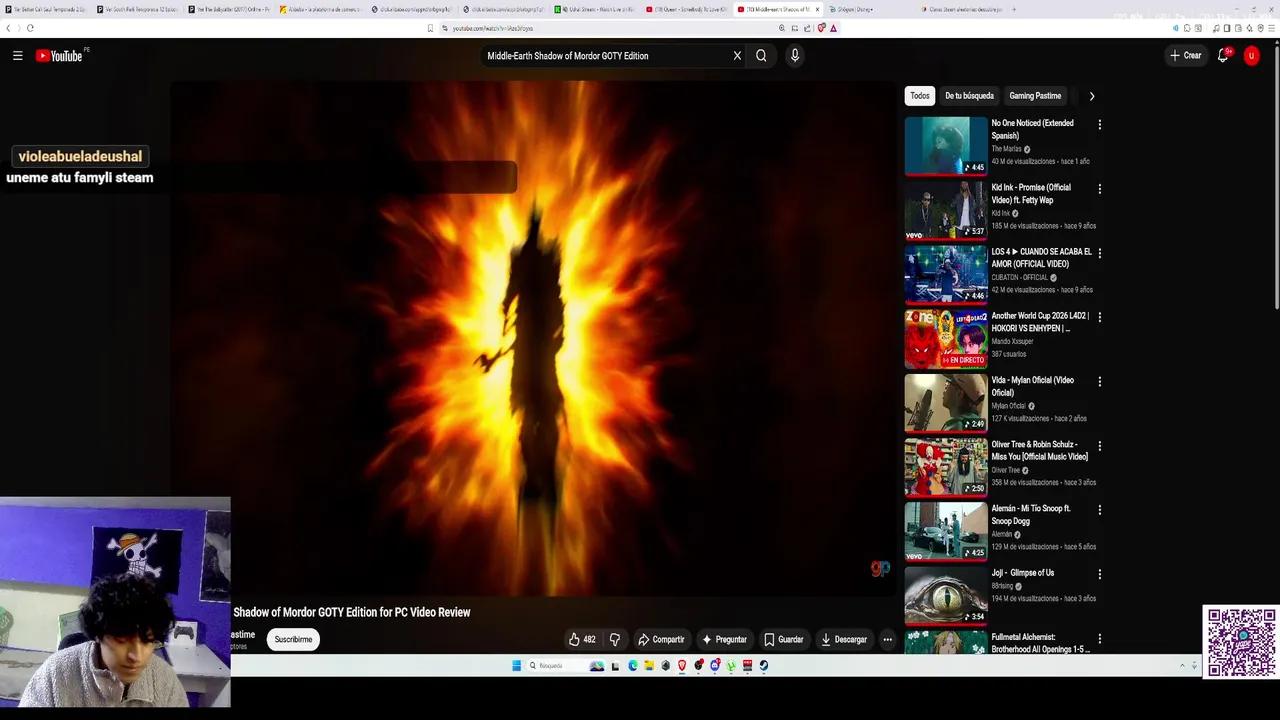The width and height of the screenshot is (1280, 720).
Task: Open the Crear menu
Action: pyautogui.click(x=1186, y=56)
